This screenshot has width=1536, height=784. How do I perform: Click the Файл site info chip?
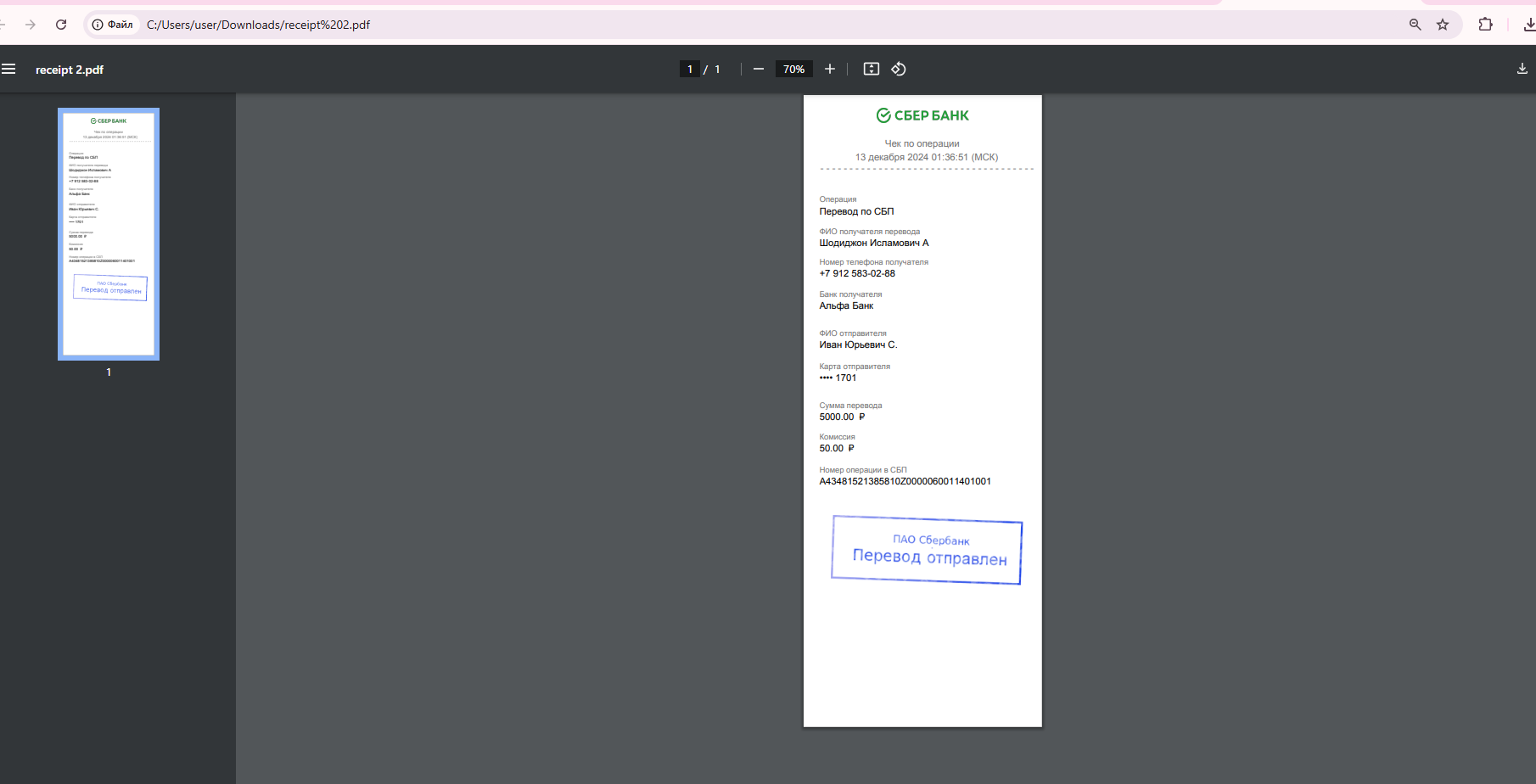[113, 25]
